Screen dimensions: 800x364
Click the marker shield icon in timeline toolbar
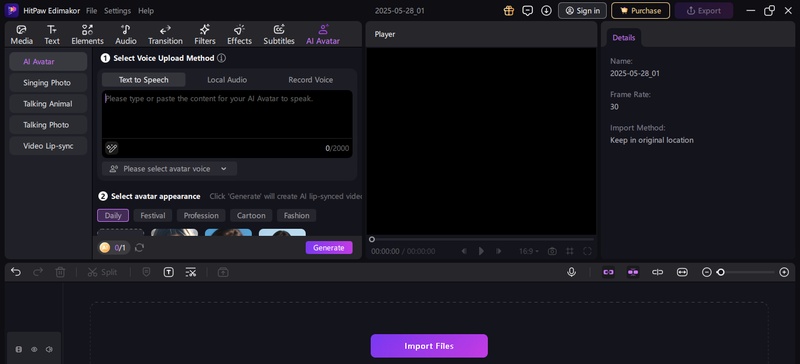click(x=146, y=272)
